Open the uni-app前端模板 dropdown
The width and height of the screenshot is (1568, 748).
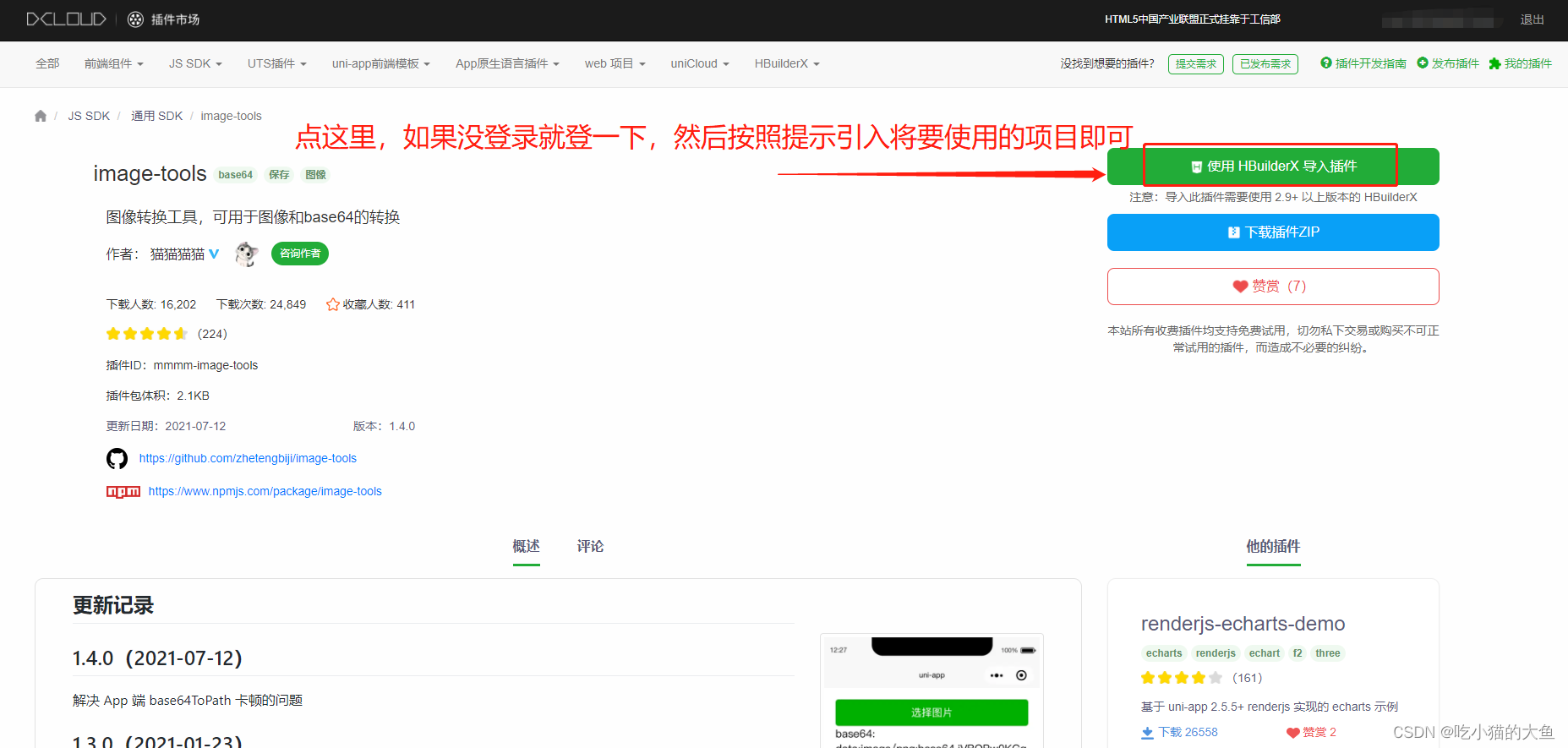coord(381,63)
